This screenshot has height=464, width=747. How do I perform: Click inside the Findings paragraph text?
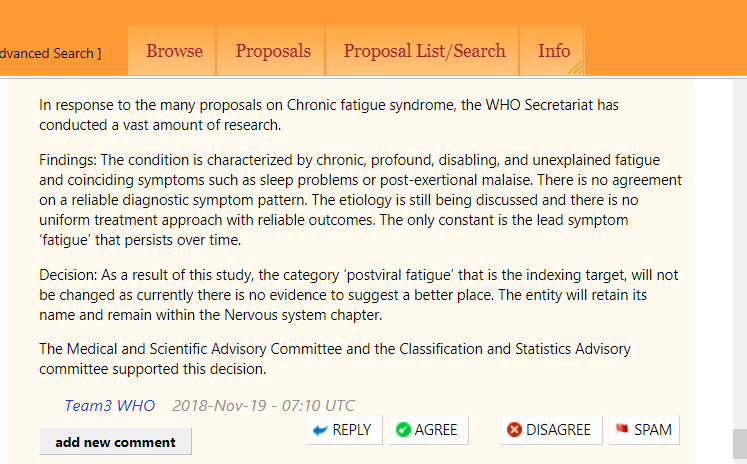pyautogui.click(x=340, y=200)
